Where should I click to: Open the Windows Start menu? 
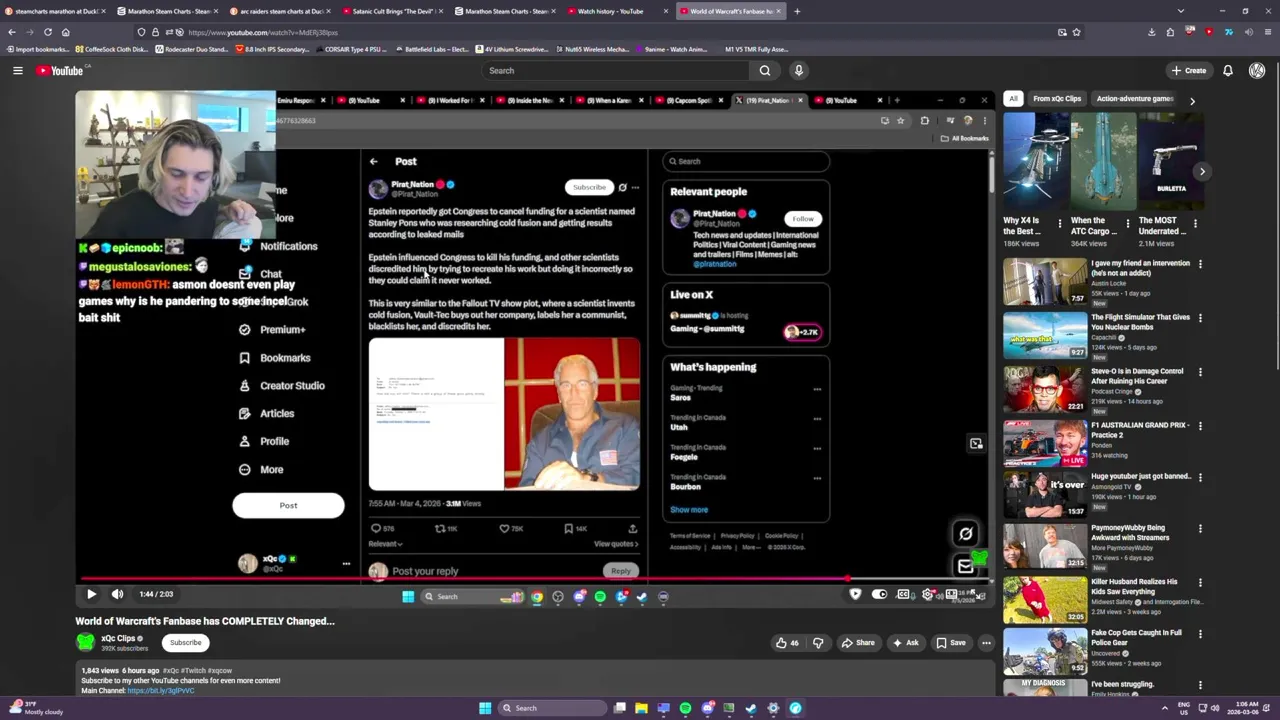click(485, 708)
